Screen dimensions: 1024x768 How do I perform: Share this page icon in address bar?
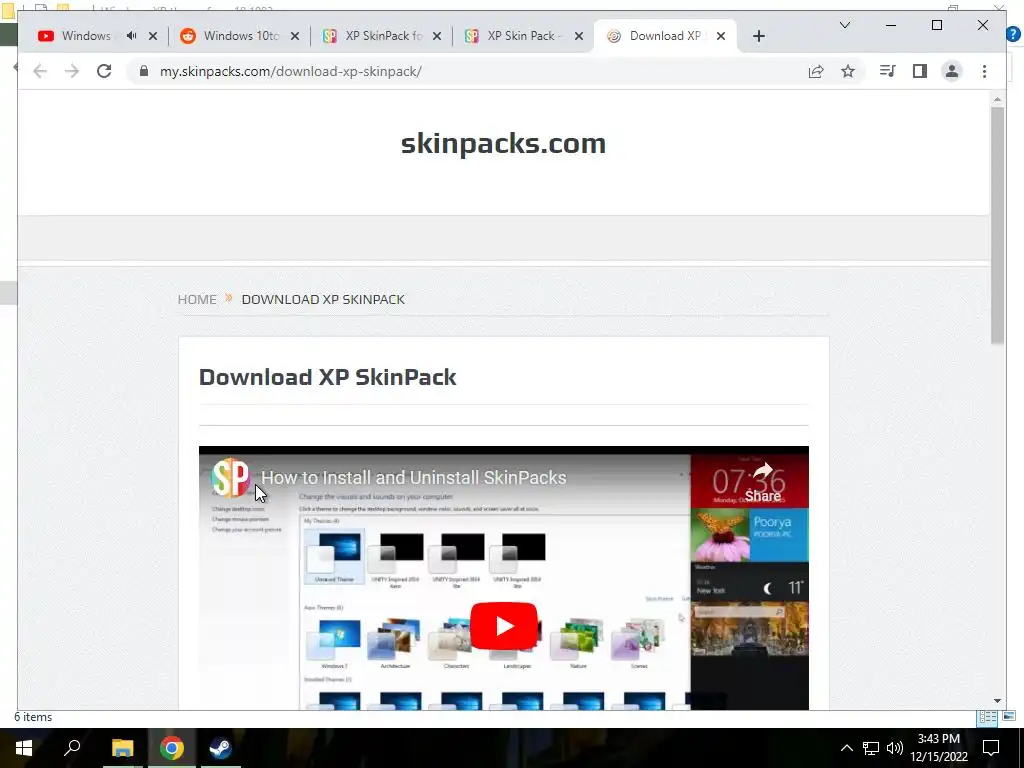tap(816, 71)
